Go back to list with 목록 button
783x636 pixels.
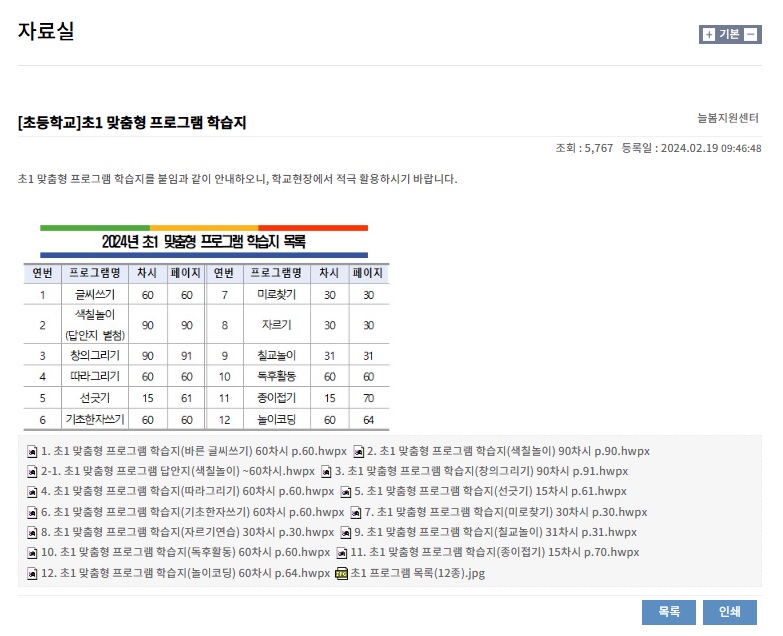(x=669, y=612)
